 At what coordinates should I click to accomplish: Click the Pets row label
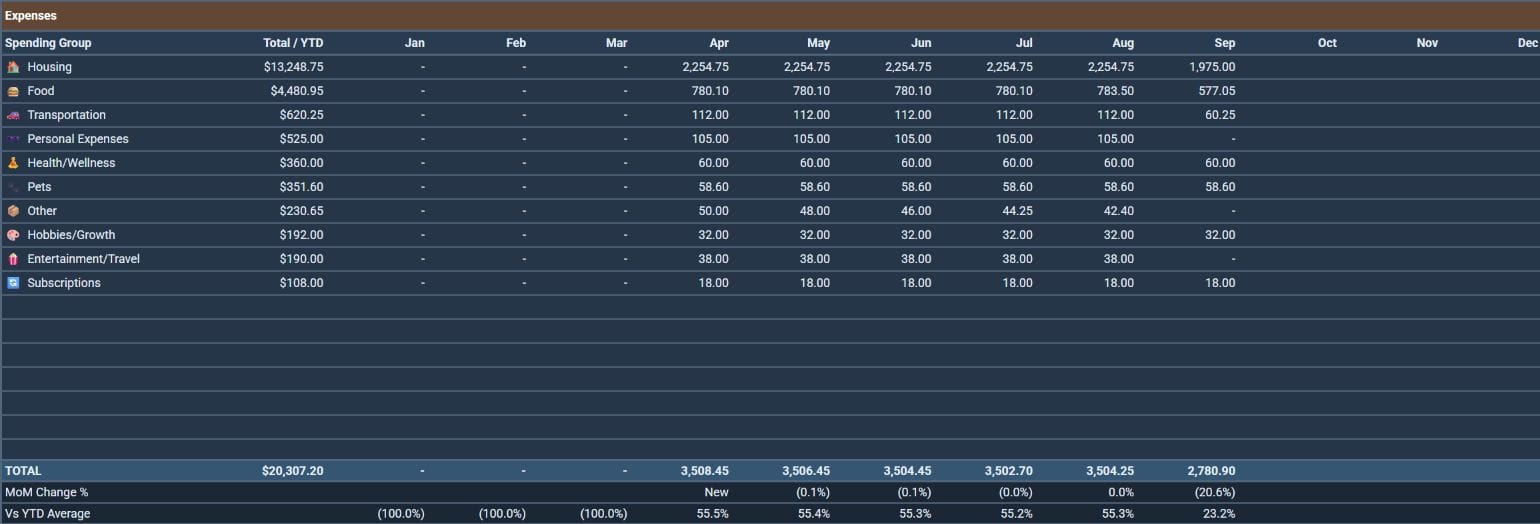pyautogui.click(x=40, y=187)
